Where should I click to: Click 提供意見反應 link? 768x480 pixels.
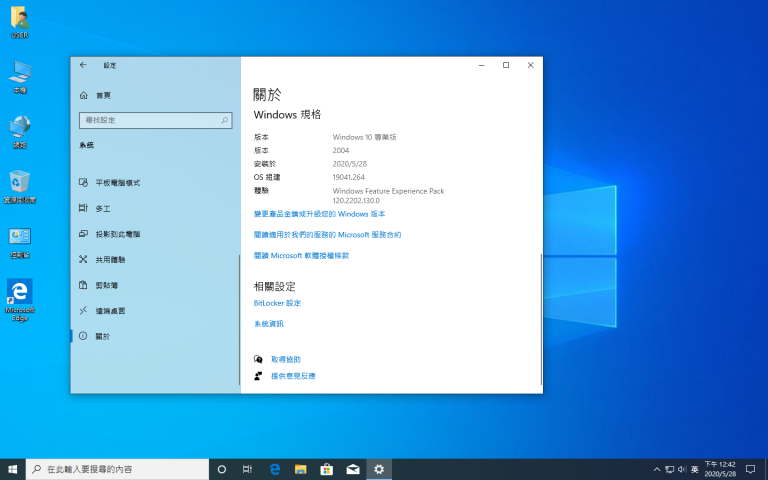pyautogui.click(x=293, y=376)
